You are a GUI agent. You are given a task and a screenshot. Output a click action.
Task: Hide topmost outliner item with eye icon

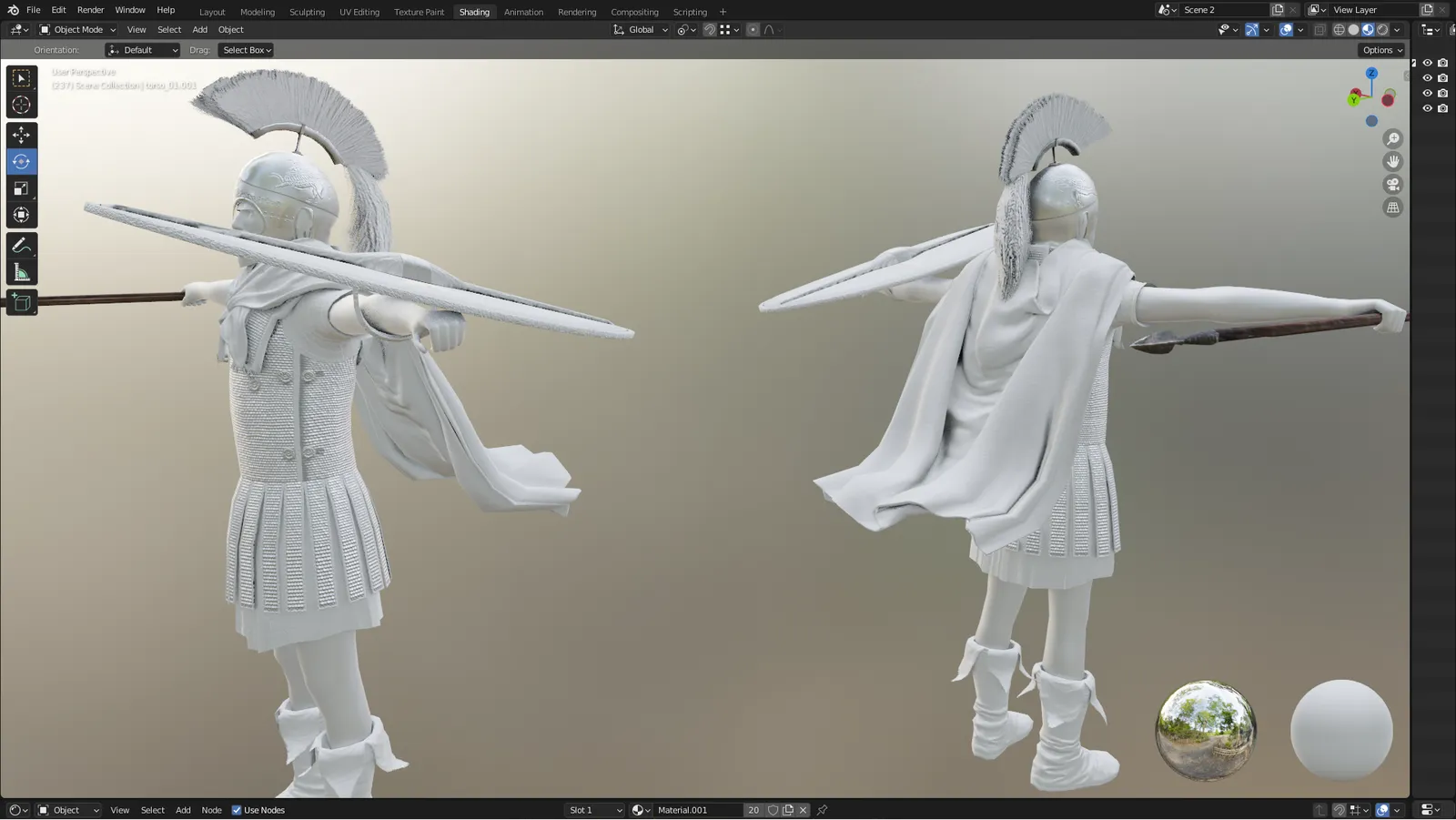1427,63
